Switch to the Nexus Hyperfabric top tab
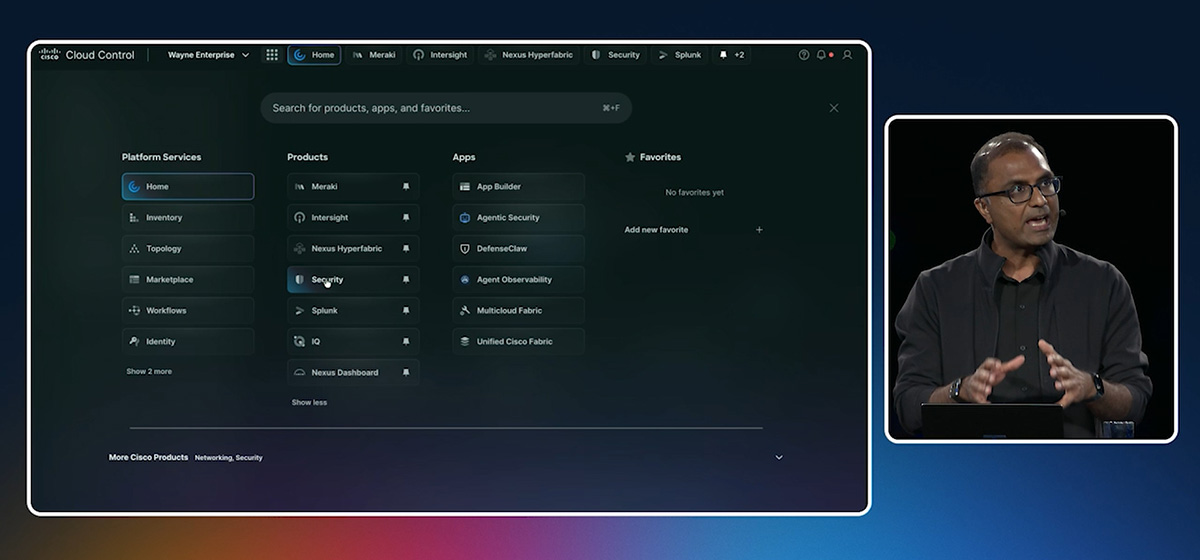This screenshot has width=1200, height=560. tap(528, 55)
